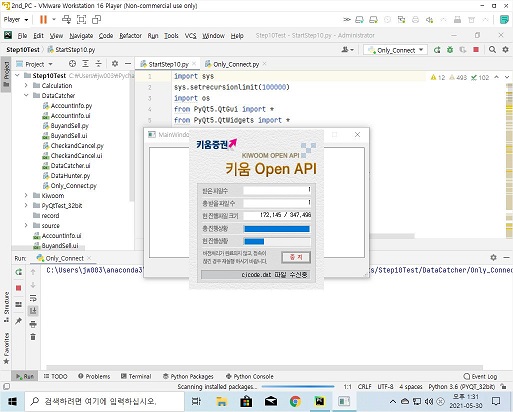Open the Event Log

point(480,376)
